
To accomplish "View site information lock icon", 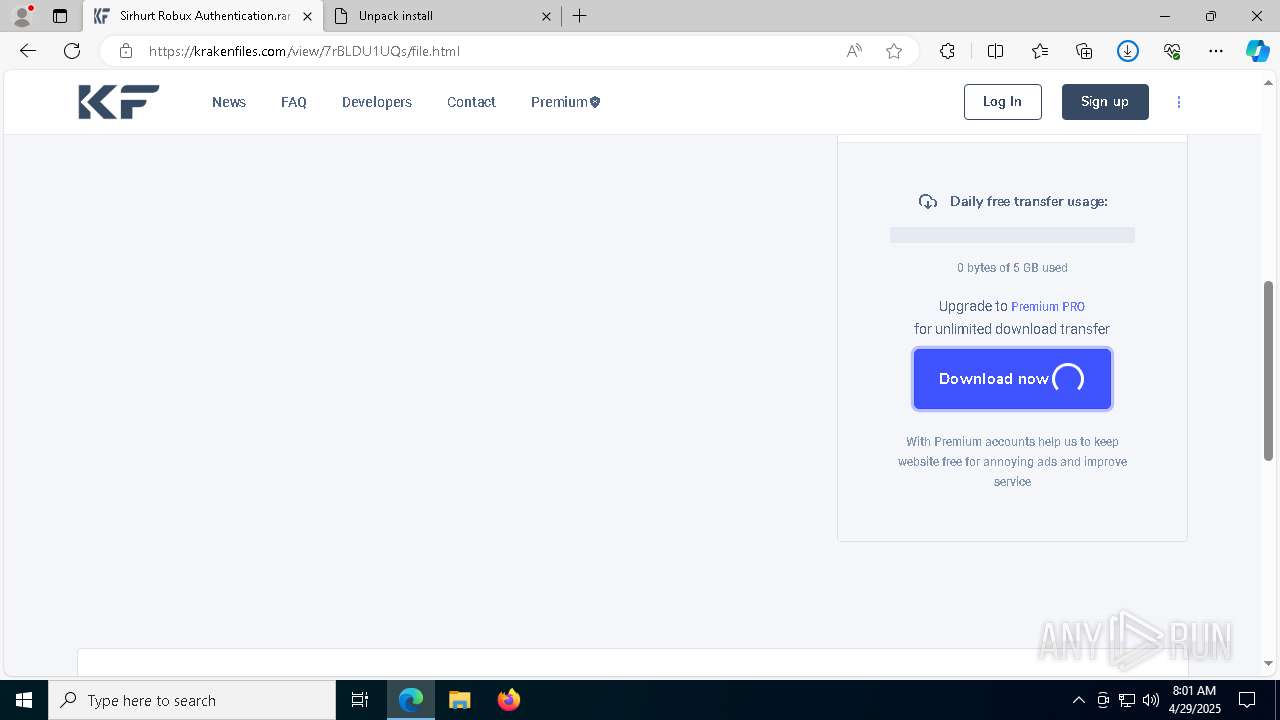I will coord(125,51).
